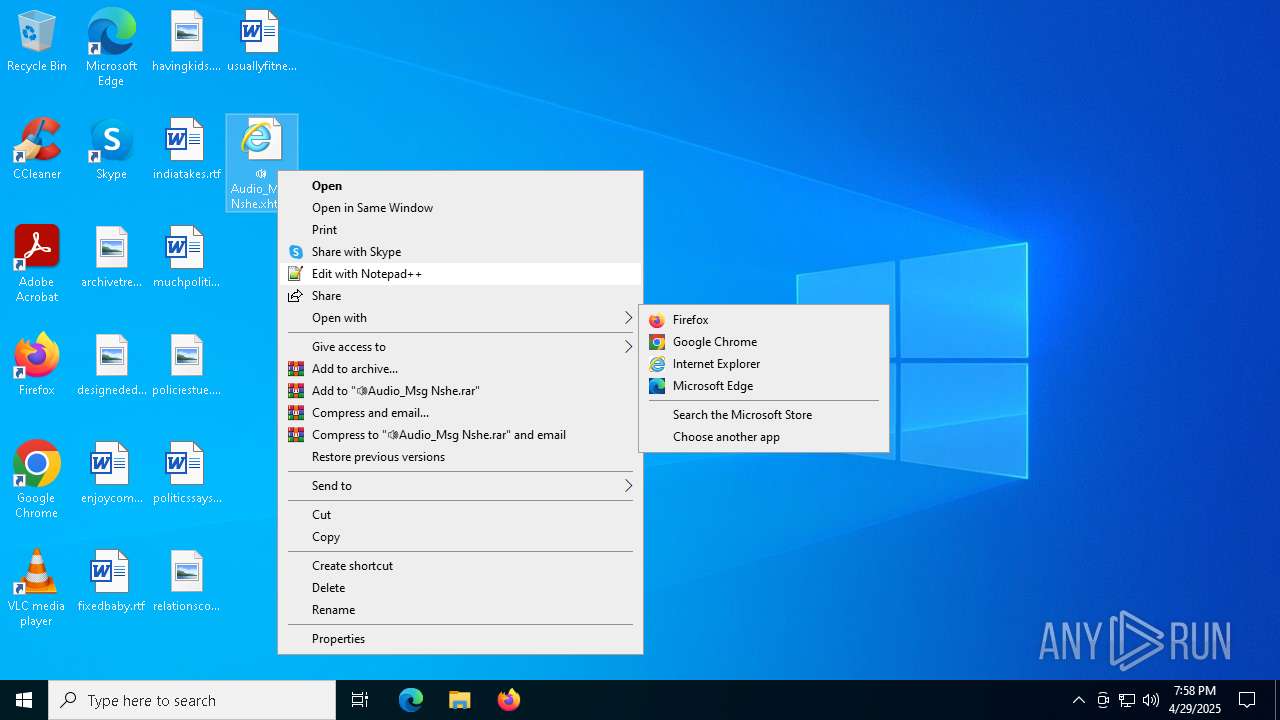
Task: Choose Search the Microsoft Store
Action: click(x=764, y=415)
